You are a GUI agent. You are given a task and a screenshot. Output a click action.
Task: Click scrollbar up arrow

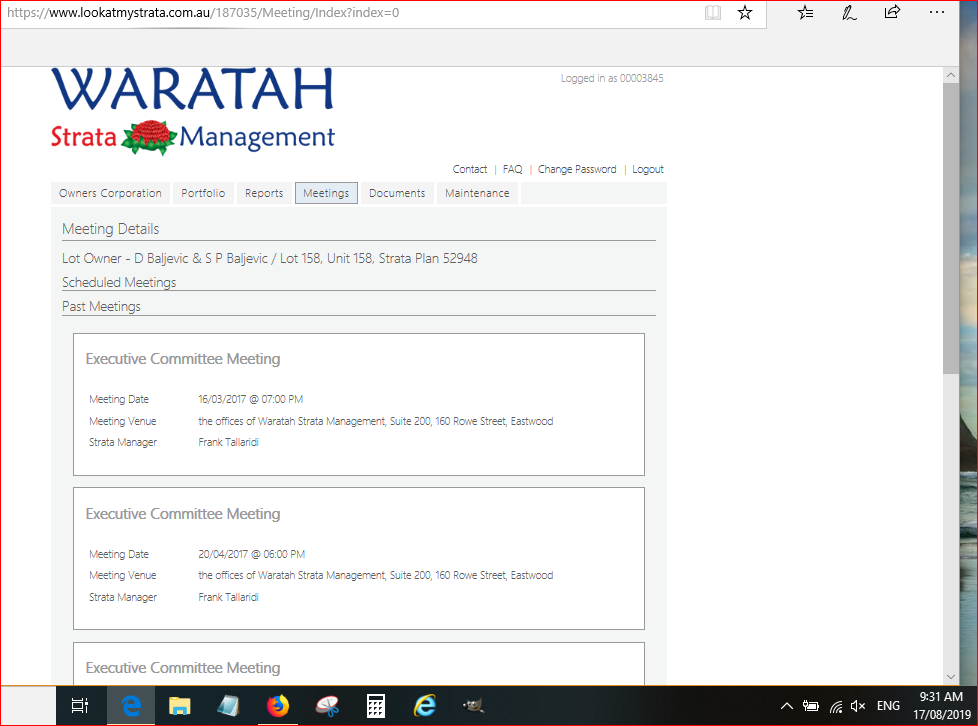tap(951, 75)
